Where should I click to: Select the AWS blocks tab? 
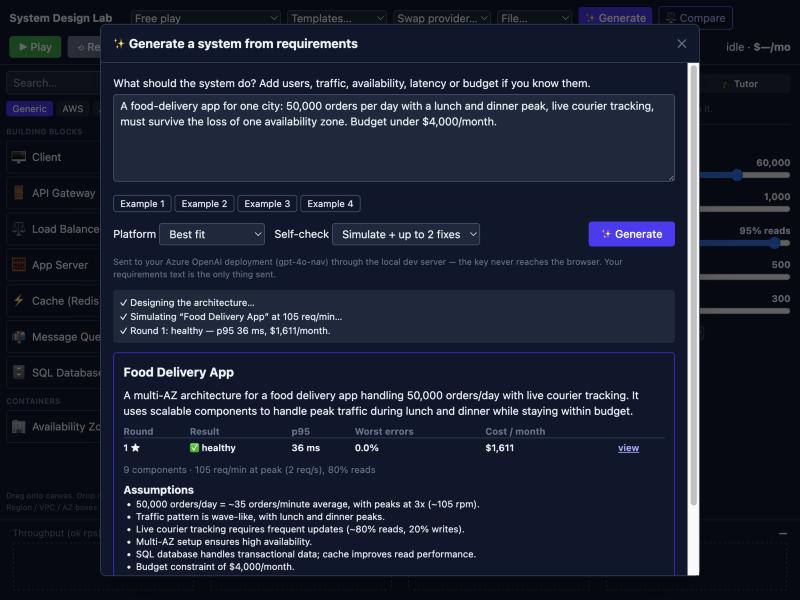[72, 109]
